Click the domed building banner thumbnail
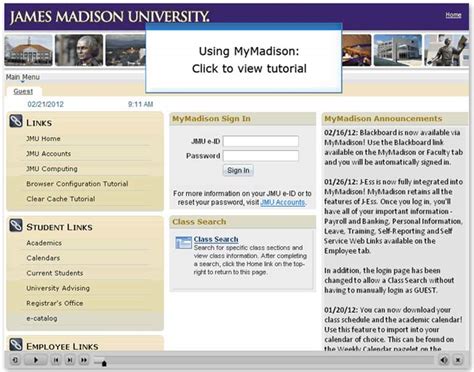 point(28,50)
